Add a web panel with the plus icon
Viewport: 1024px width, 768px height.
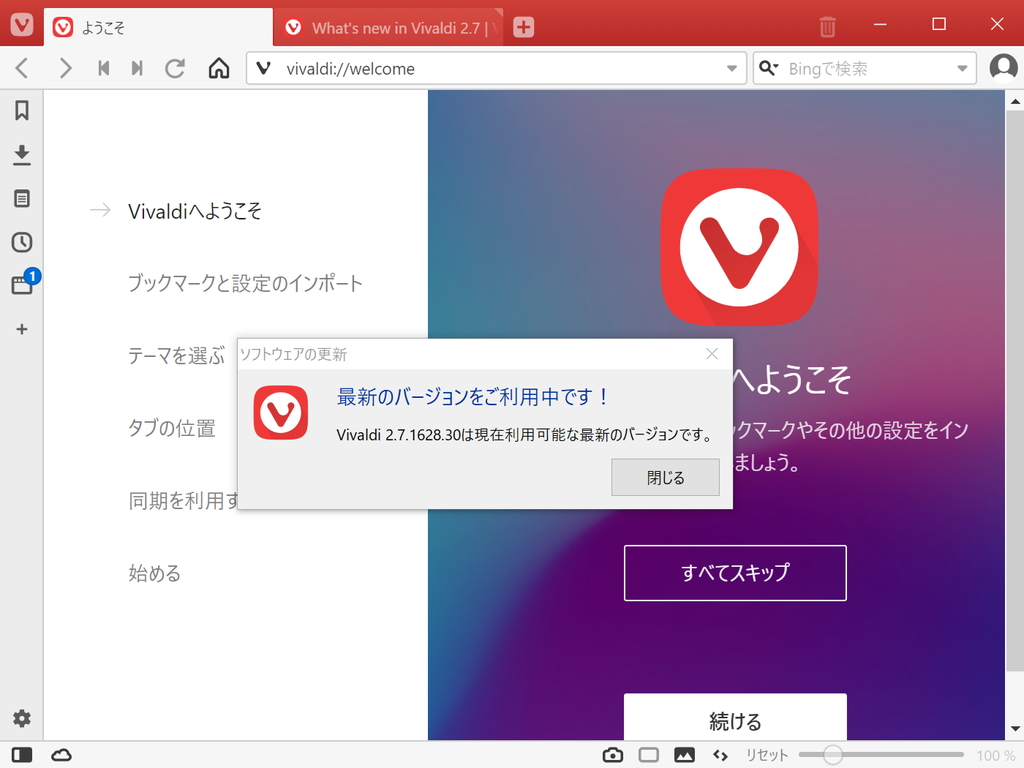pos(22,329)
